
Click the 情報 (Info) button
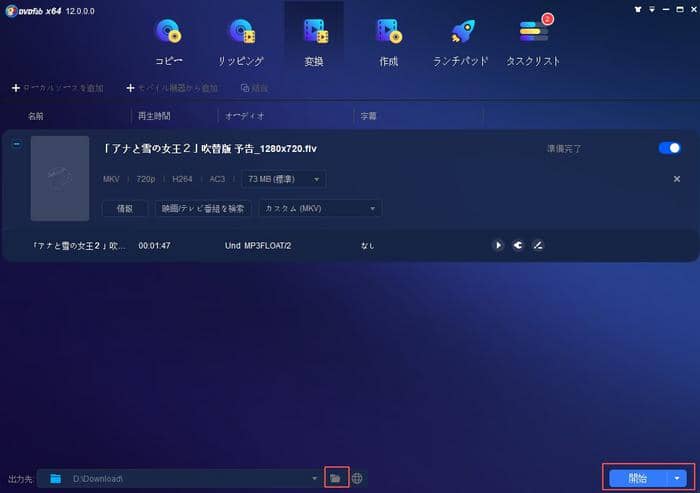coord(125,209)
